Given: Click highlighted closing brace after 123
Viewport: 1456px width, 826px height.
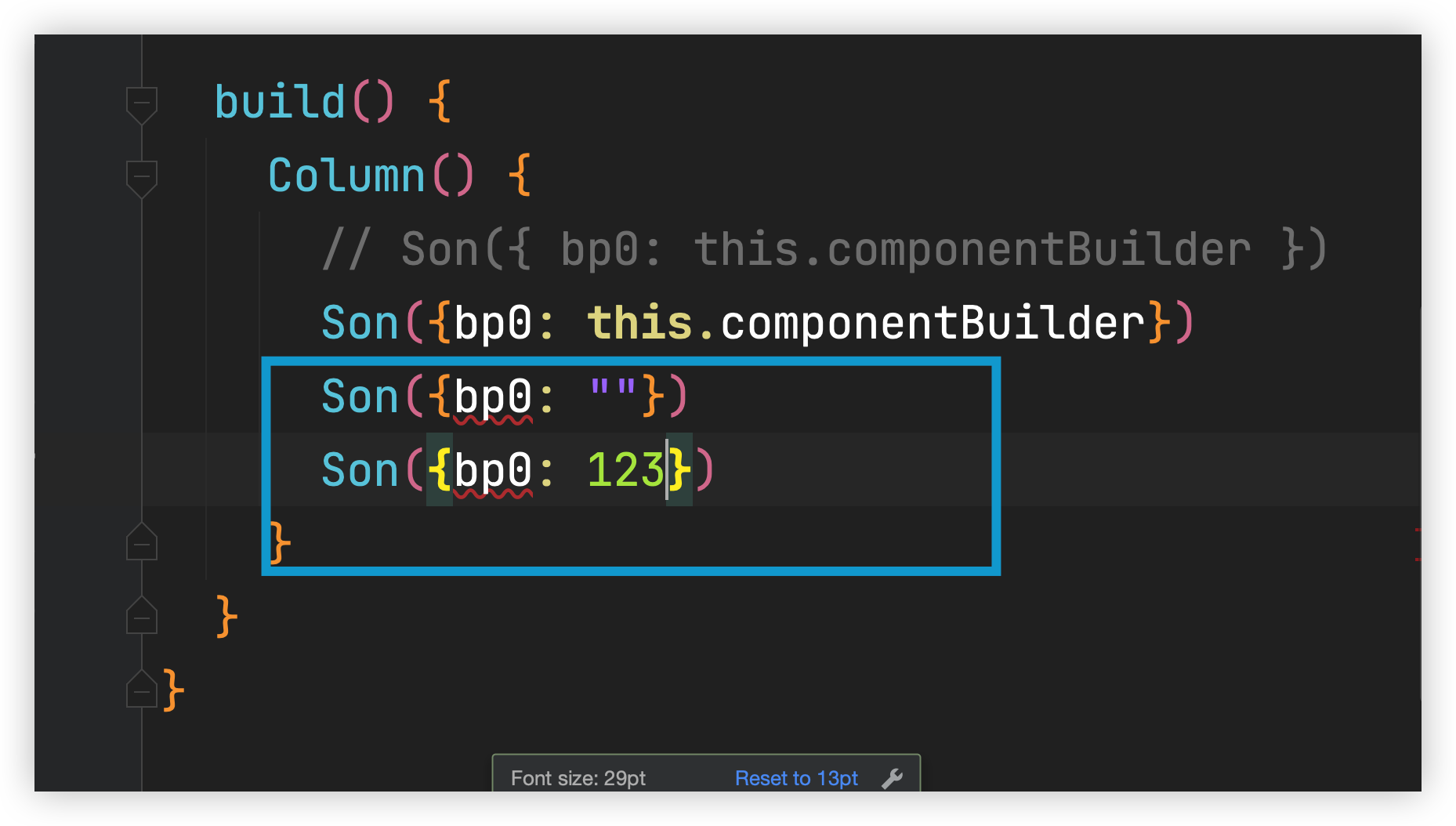Looking at the screenshot, I should point(679,470).
